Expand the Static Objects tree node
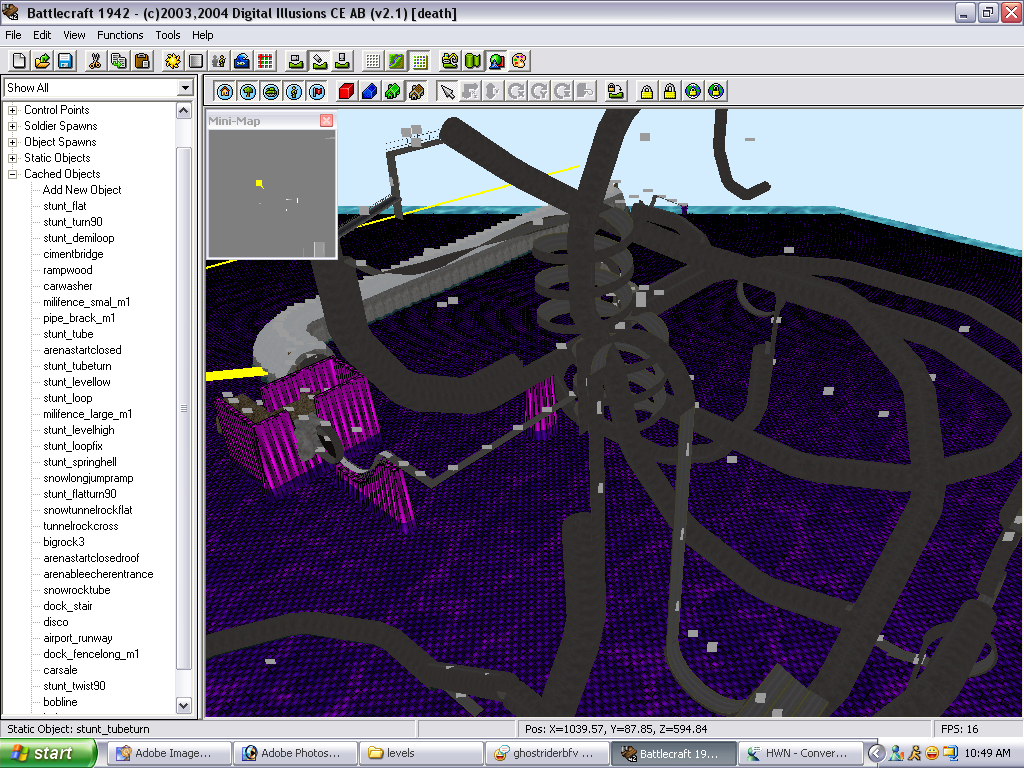1024x768 pixels. click(12, 158)
